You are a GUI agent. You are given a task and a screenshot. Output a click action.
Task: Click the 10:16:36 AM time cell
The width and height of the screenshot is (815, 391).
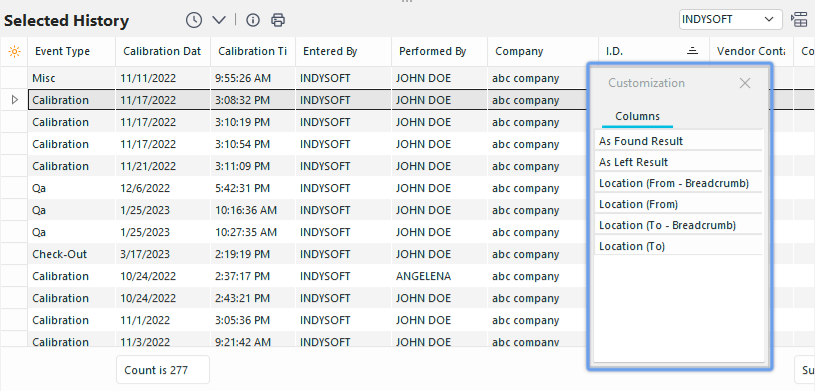(x=253, y=210)
